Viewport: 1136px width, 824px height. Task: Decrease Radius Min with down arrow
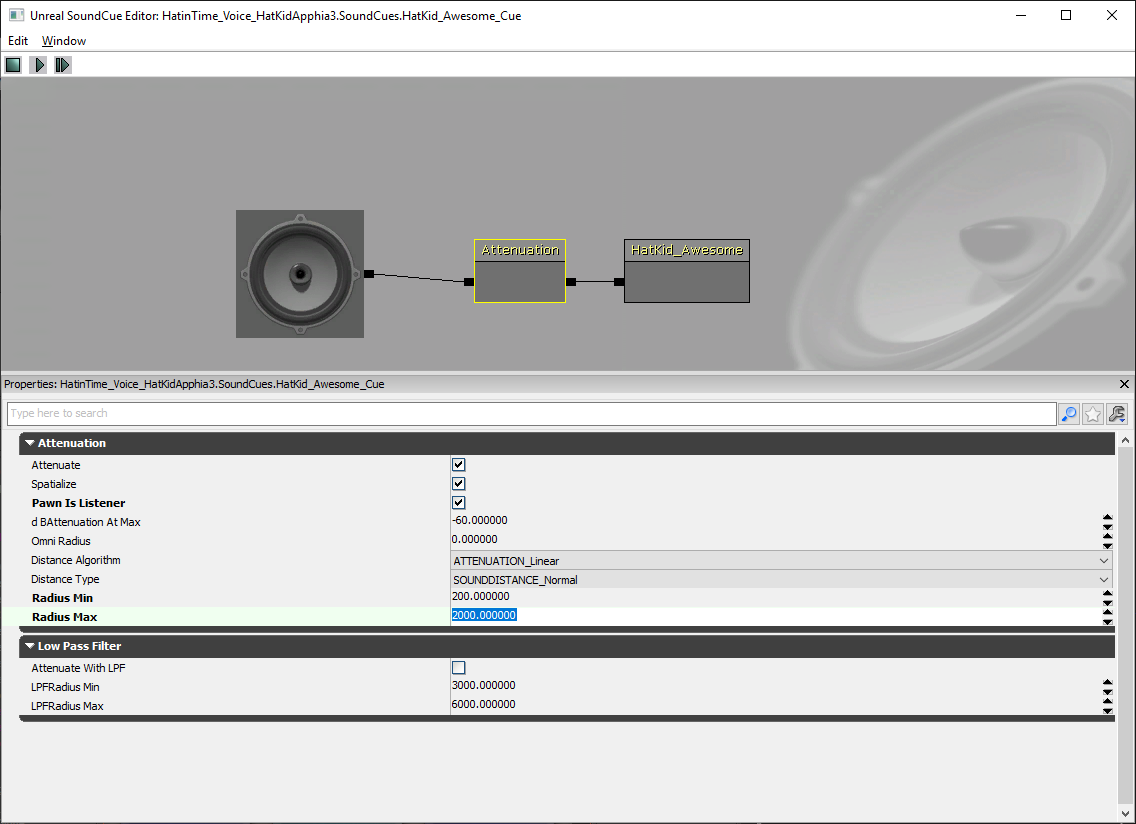tap(1108, 602)
